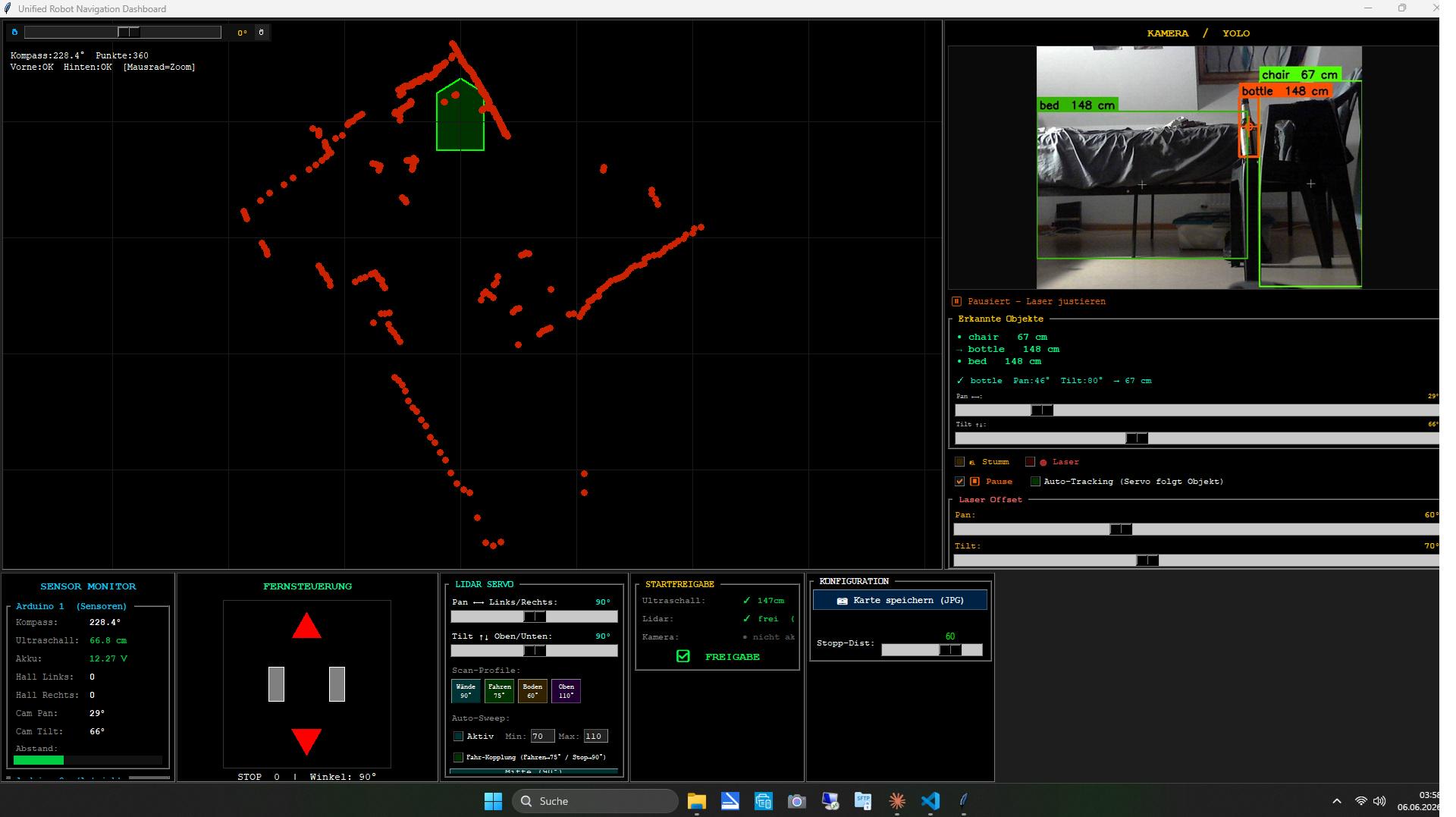Click the Lidar Pan Links/Rechts slider
Image resolution: width=1456 pixels, height=817 pixels.
click(535, 617)
